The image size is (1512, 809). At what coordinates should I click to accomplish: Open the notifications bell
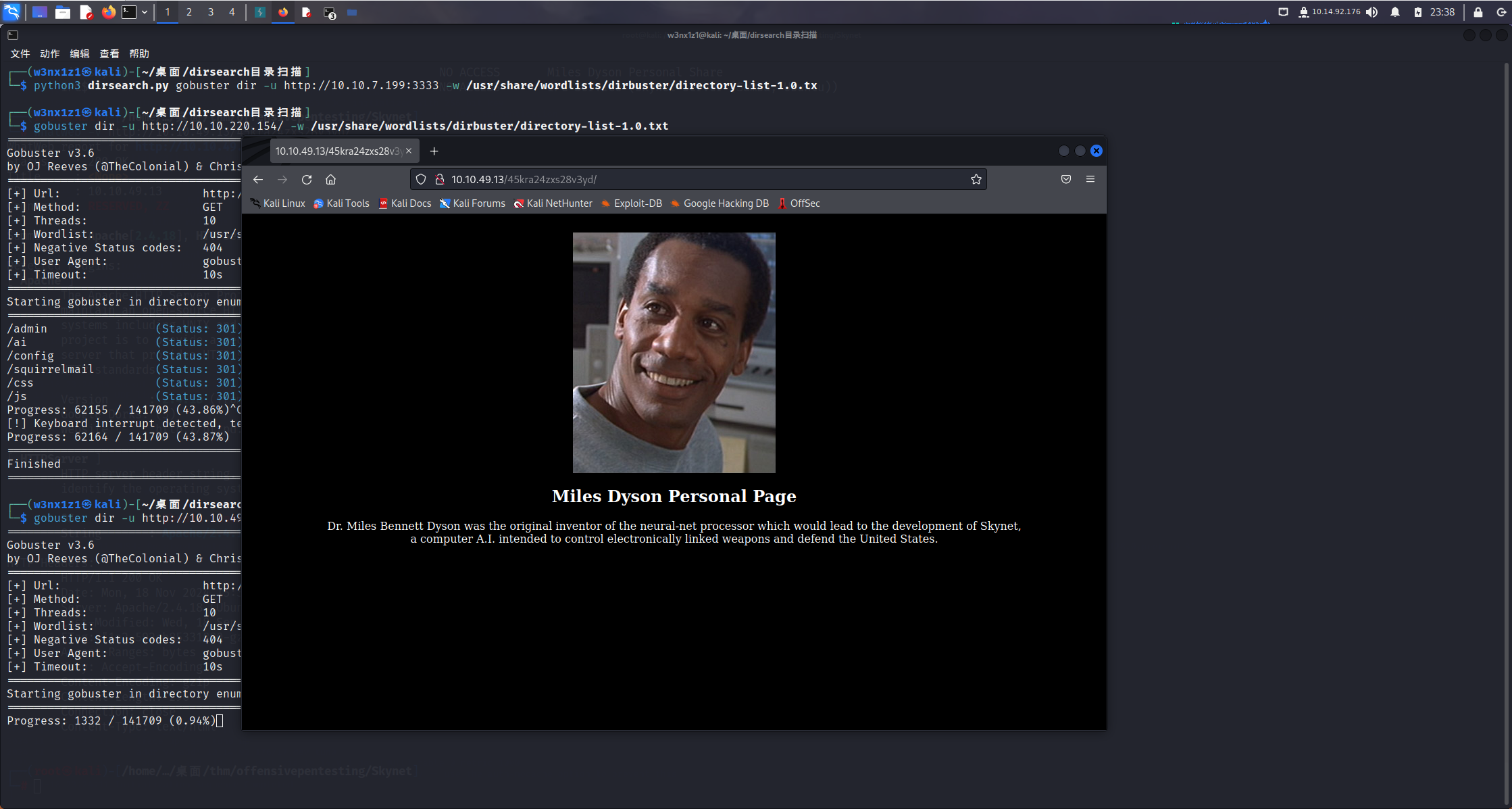click(1394, 12)
